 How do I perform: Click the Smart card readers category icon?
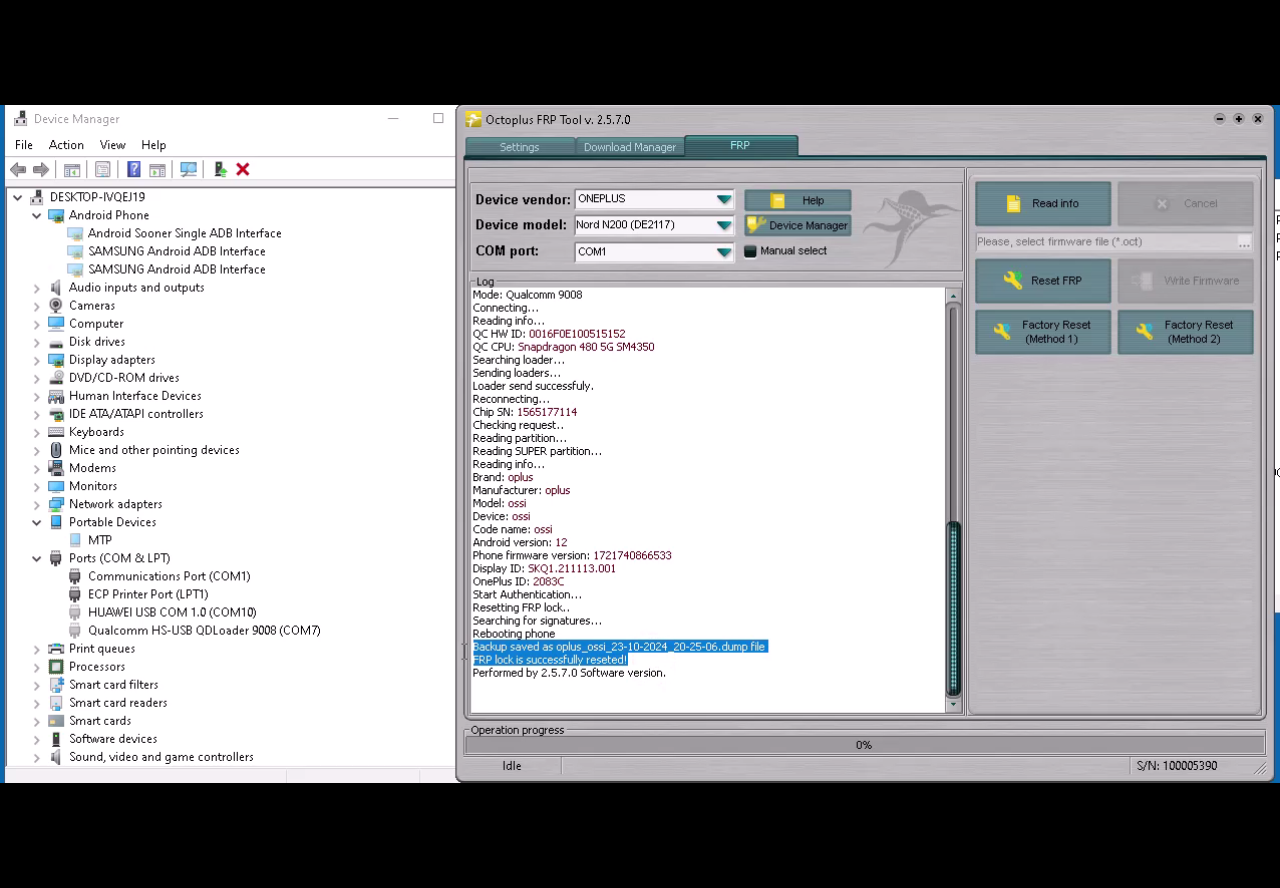(56, 703)
